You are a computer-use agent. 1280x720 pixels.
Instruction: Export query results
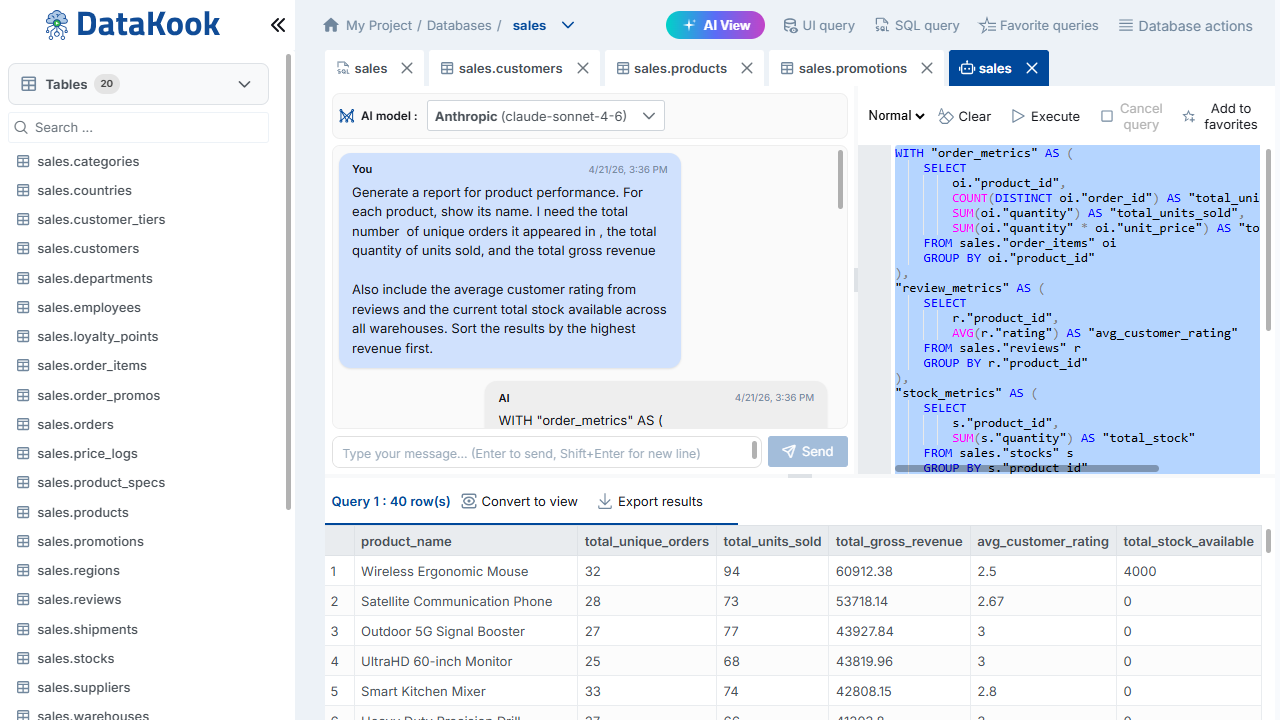point(650,501)
